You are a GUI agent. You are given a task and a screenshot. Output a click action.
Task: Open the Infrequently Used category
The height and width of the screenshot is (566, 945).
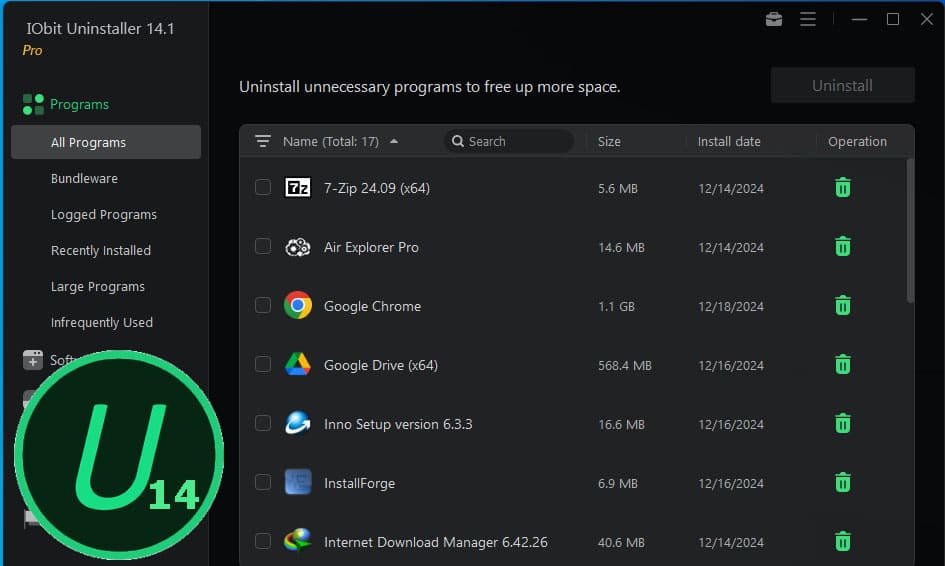pos(102,322)
